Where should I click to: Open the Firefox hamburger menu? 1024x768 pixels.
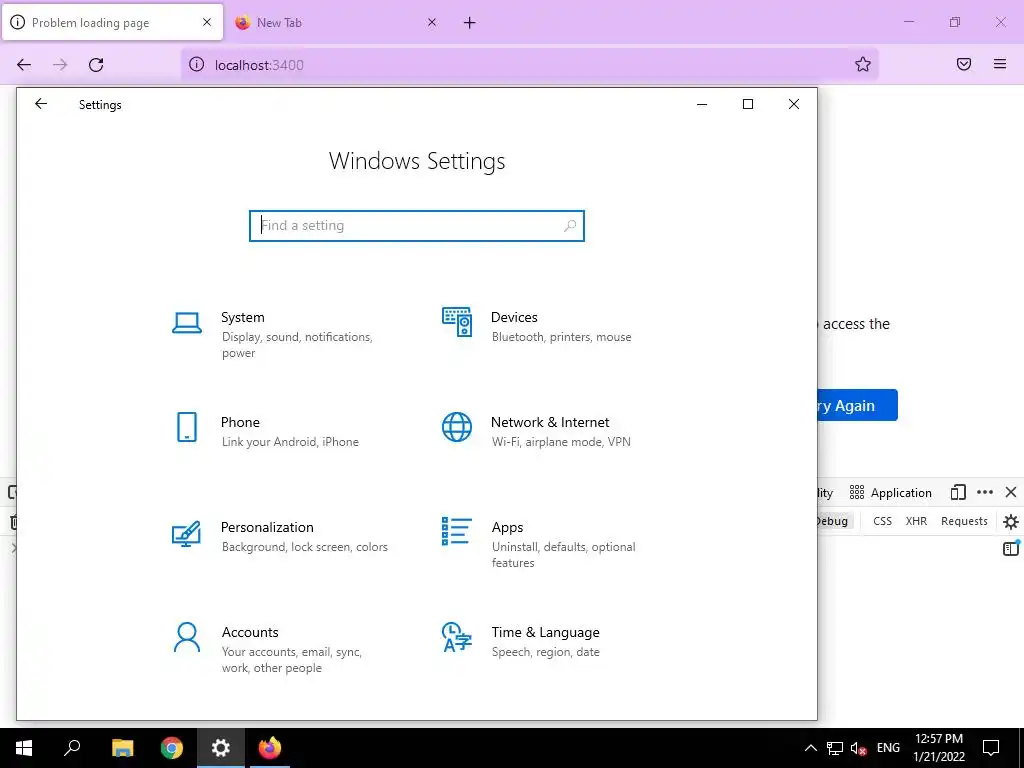(x=1000, y=64)
